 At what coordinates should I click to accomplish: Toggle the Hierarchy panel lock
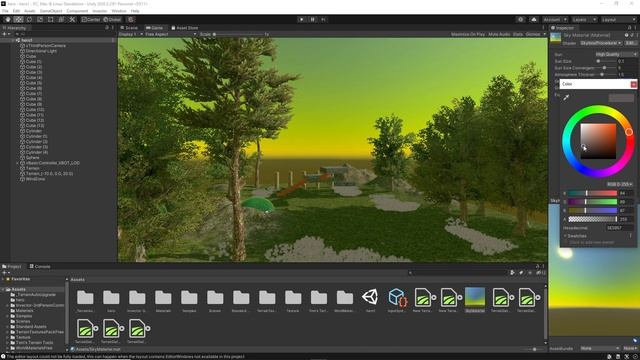point(107,28)
